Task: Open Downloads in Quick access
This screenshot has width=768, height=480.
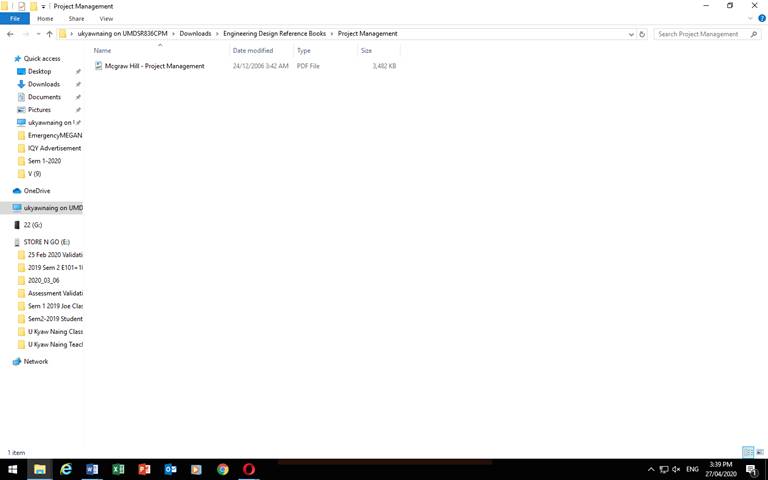Action: pyautogui.click(x=44, y=84)
